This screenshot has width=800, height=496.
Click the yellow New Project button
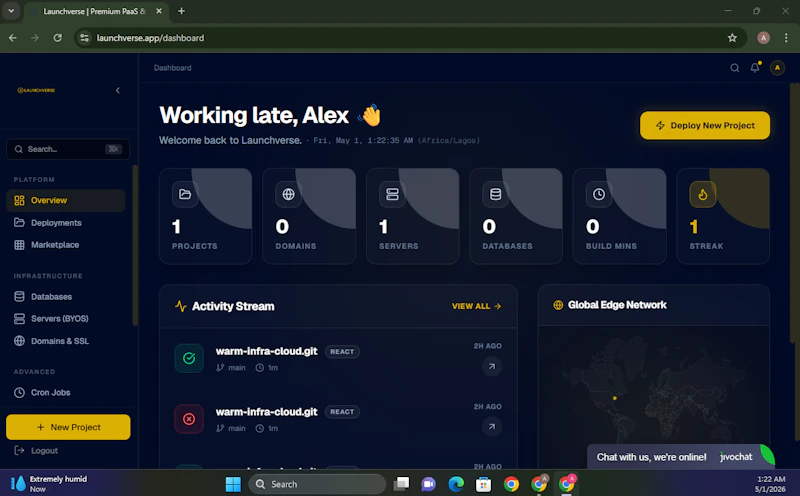pyautogui.click(x=68, y=427)
